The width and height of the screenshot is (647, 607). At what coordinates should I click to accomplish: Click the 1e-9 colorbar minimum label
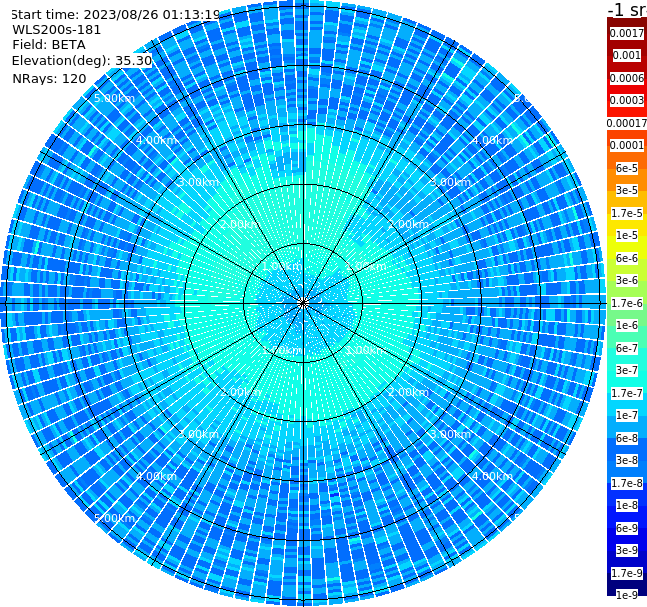click(x=627, y=595)
